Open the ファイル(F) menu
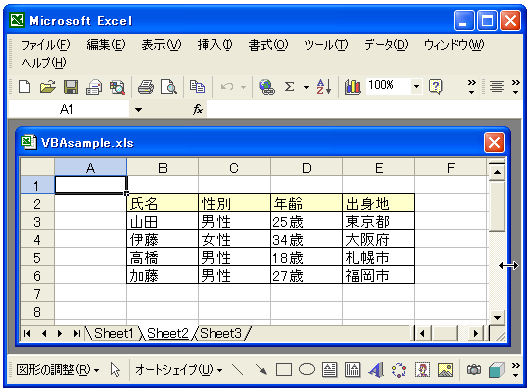 click(46, 45)
